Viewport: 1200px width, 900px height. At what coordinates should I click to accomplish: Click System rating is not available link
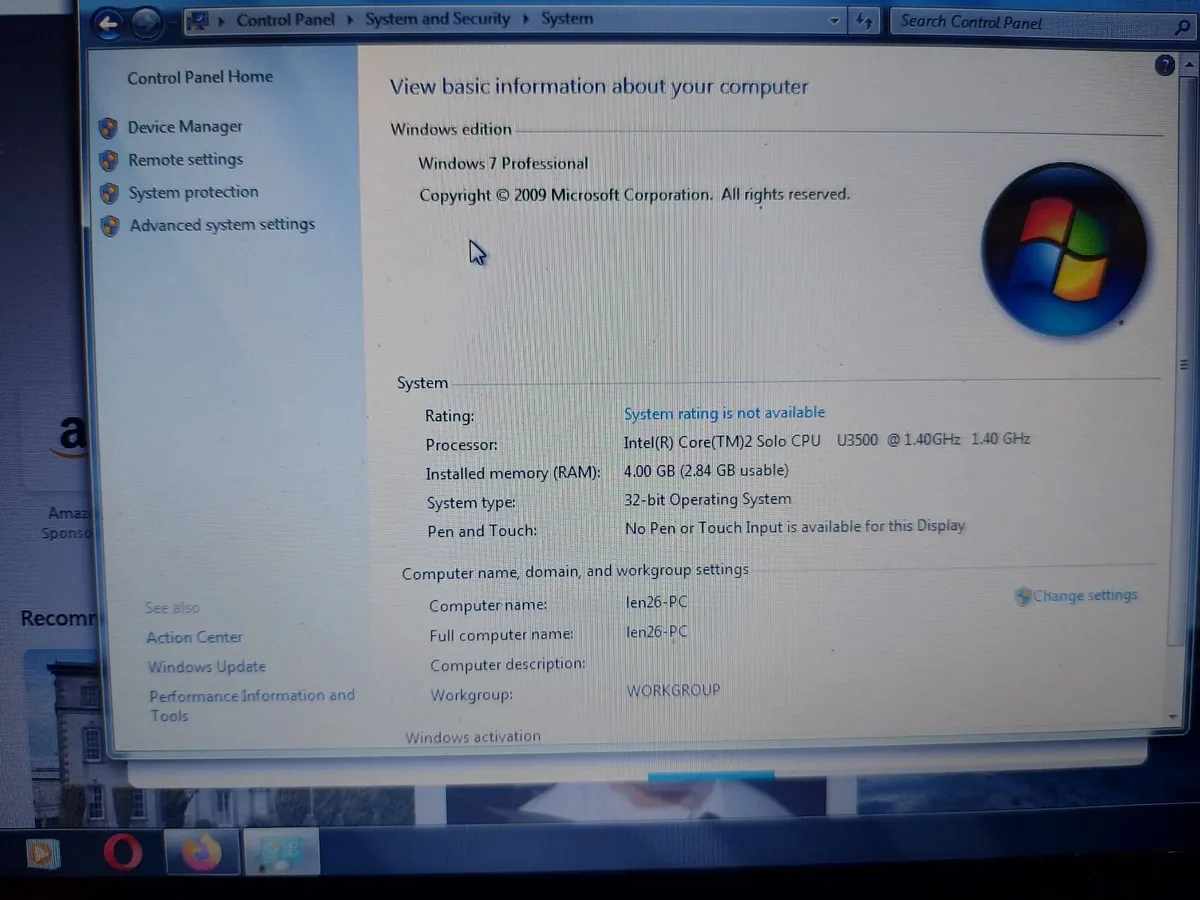pyautogui.click(x=724, y=413)
